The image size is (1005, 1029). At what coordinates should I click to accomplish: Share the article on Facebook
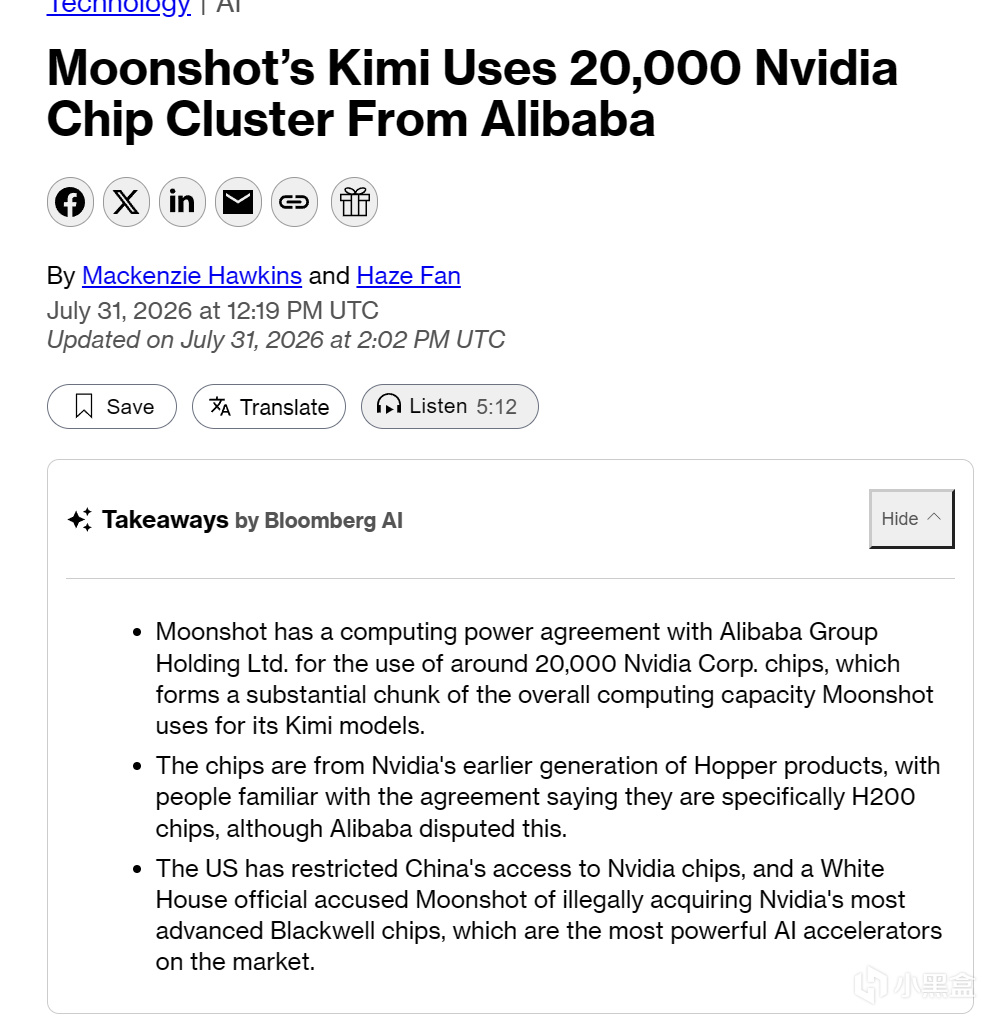click(x=70, y=202)
